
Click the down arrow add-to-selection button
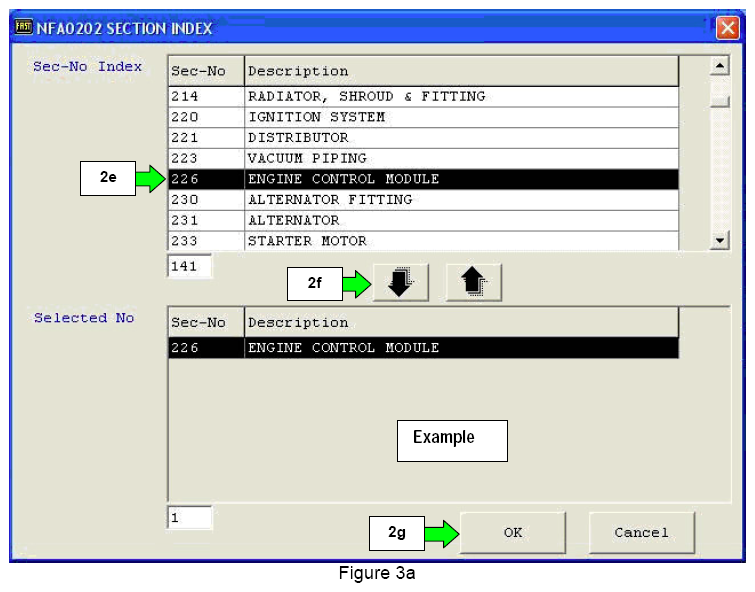coord(400,284)
